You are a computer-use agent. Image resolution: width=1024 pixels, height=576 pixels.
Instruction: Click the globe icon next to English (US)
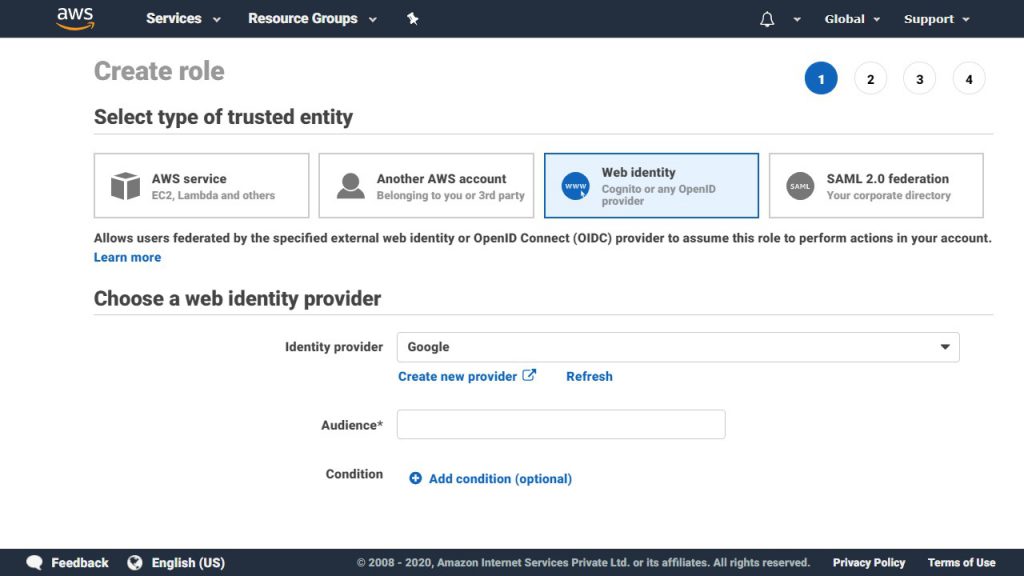tap(134, 562)
